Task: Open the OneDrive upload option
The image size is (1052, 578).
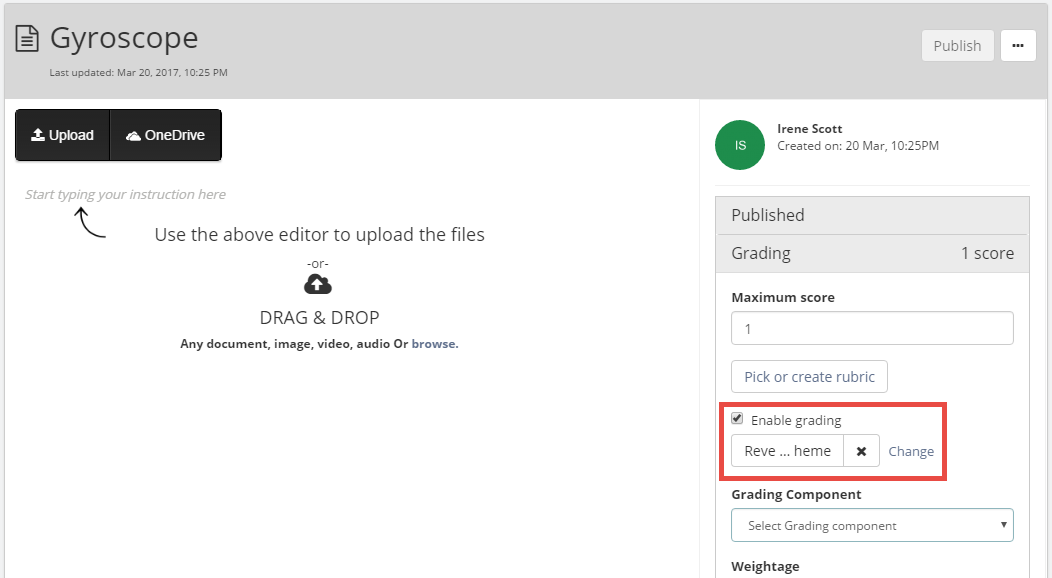Action: (166, 135)
